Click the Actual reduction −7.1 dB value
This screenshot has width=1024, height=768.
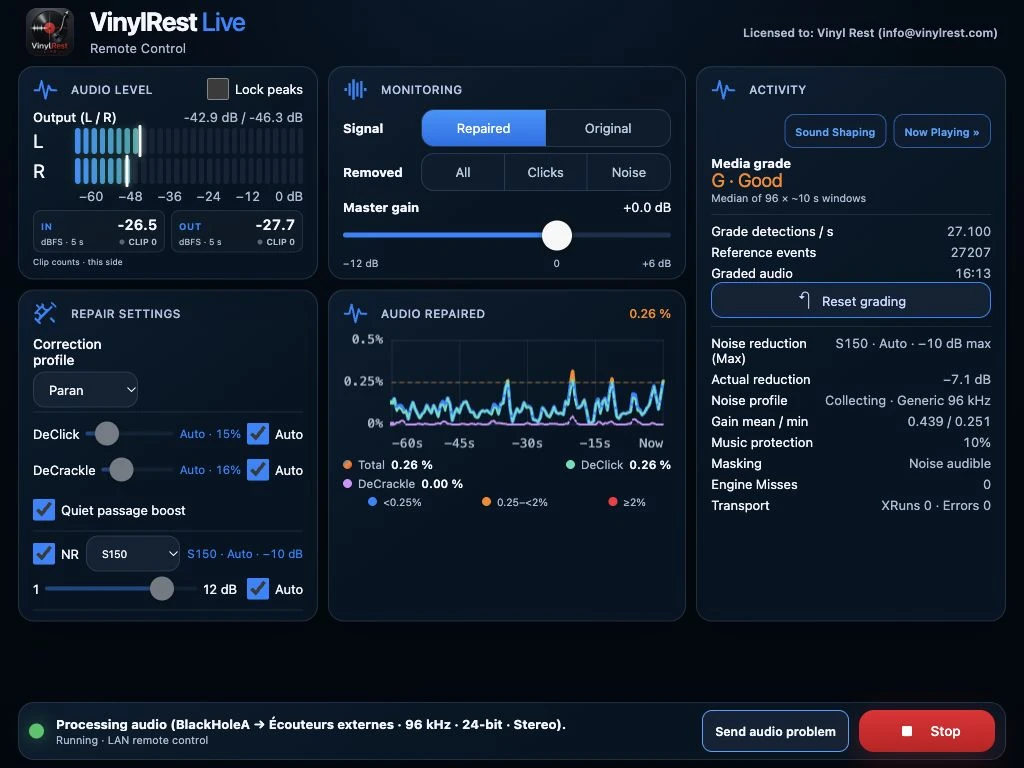(x=967, y=379)
